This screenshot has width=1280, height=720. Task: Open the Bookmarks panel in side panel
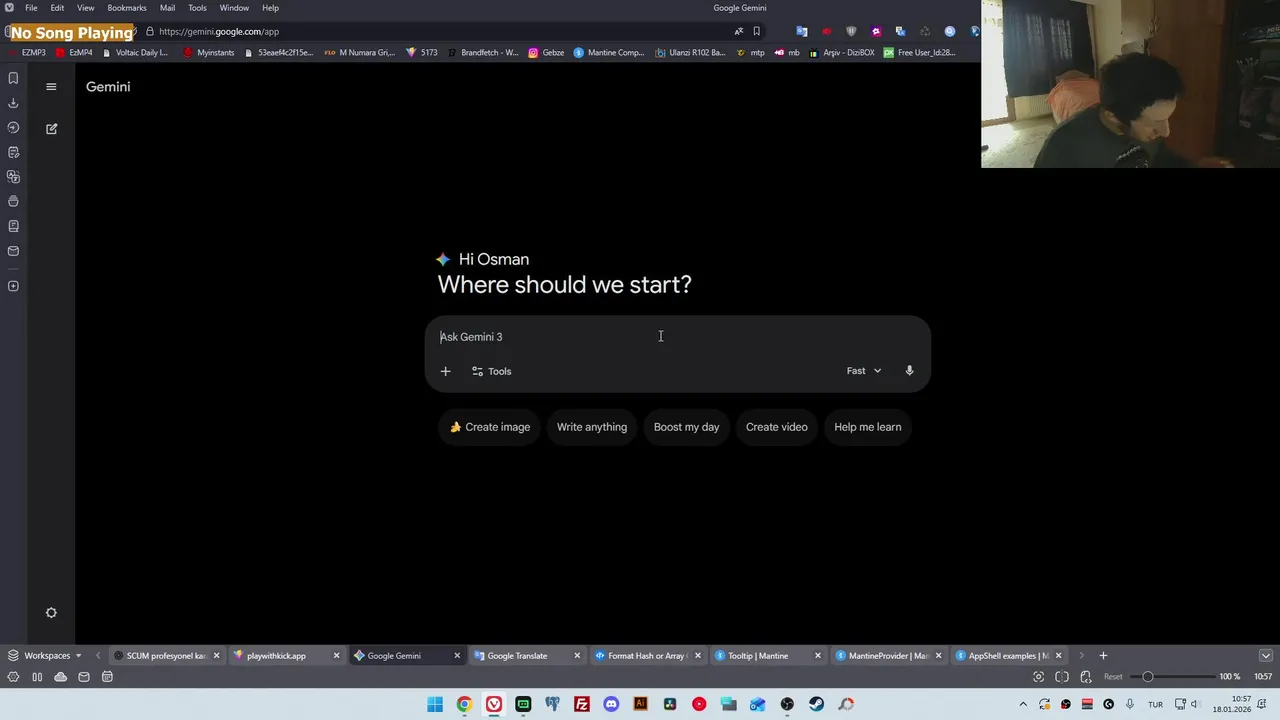pos(13,78)
